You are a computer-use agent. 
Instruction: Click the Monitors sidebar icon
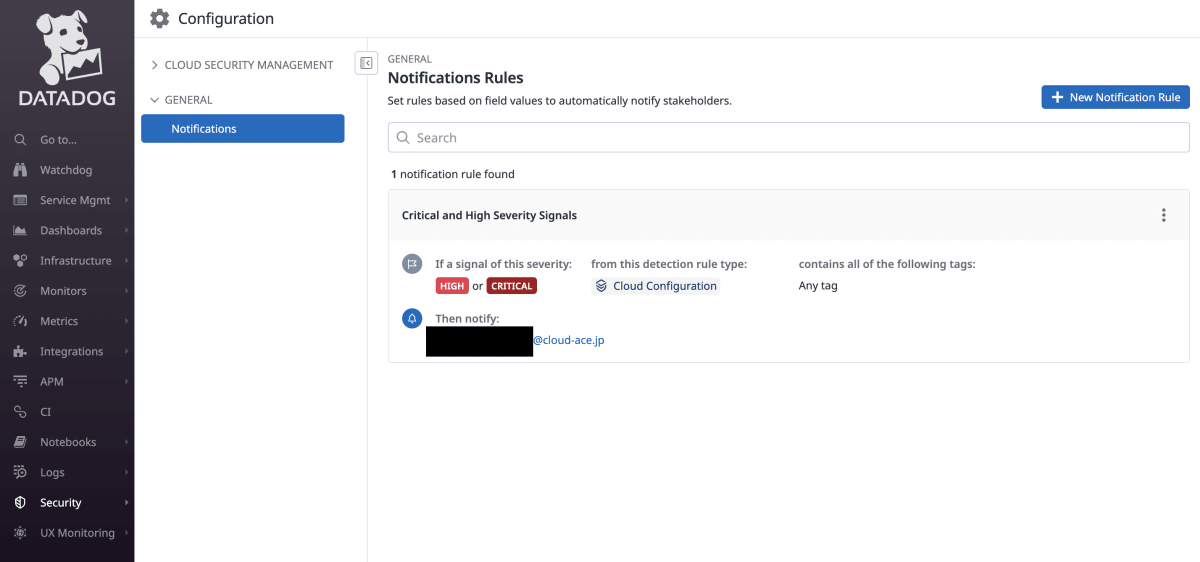pos(20,291)
